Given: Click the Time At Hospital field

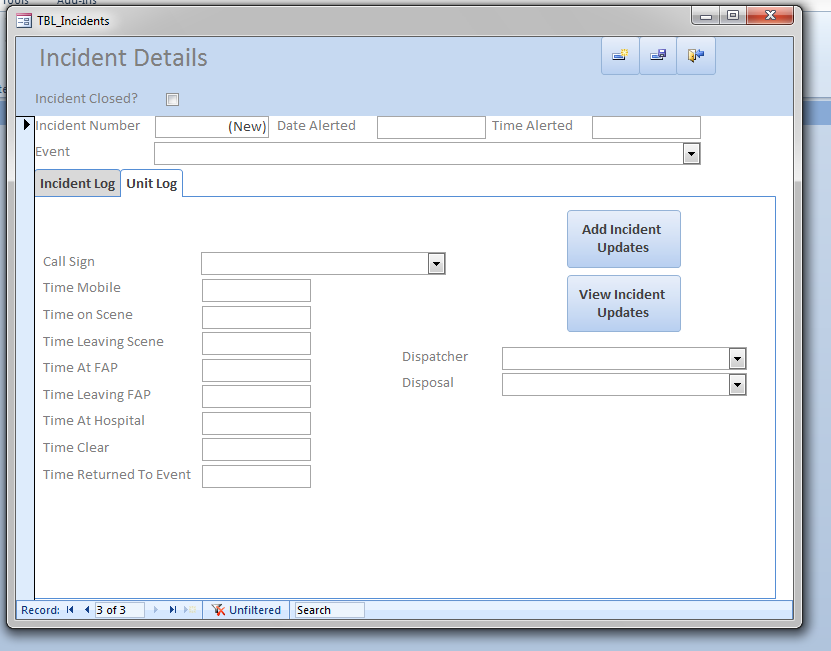Looking at the screenshot, I should [256, 423].
